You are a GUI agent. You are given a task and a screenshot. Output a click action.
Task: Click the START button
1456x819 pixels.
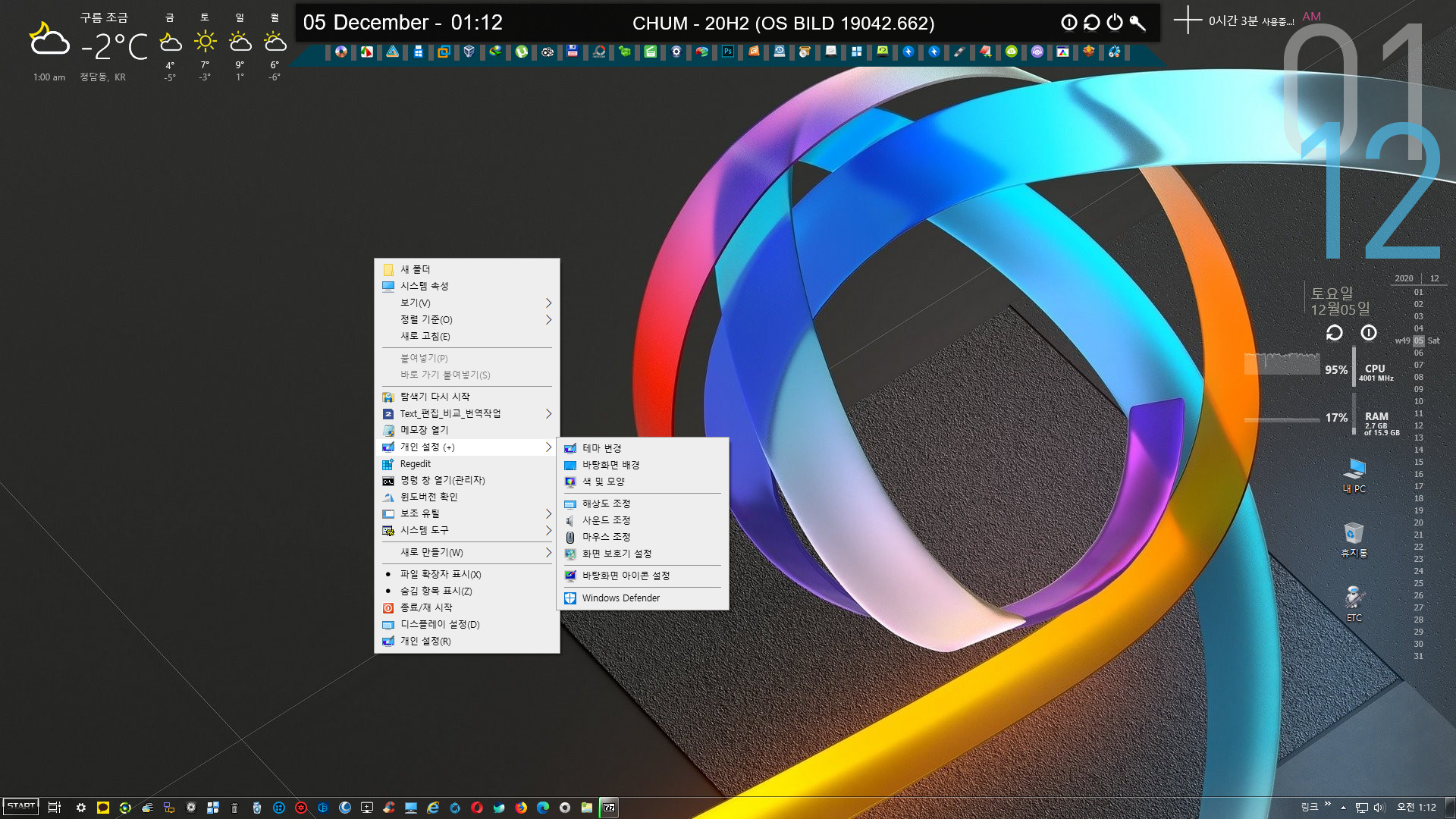pyautogui.click(x=20, y=807)
